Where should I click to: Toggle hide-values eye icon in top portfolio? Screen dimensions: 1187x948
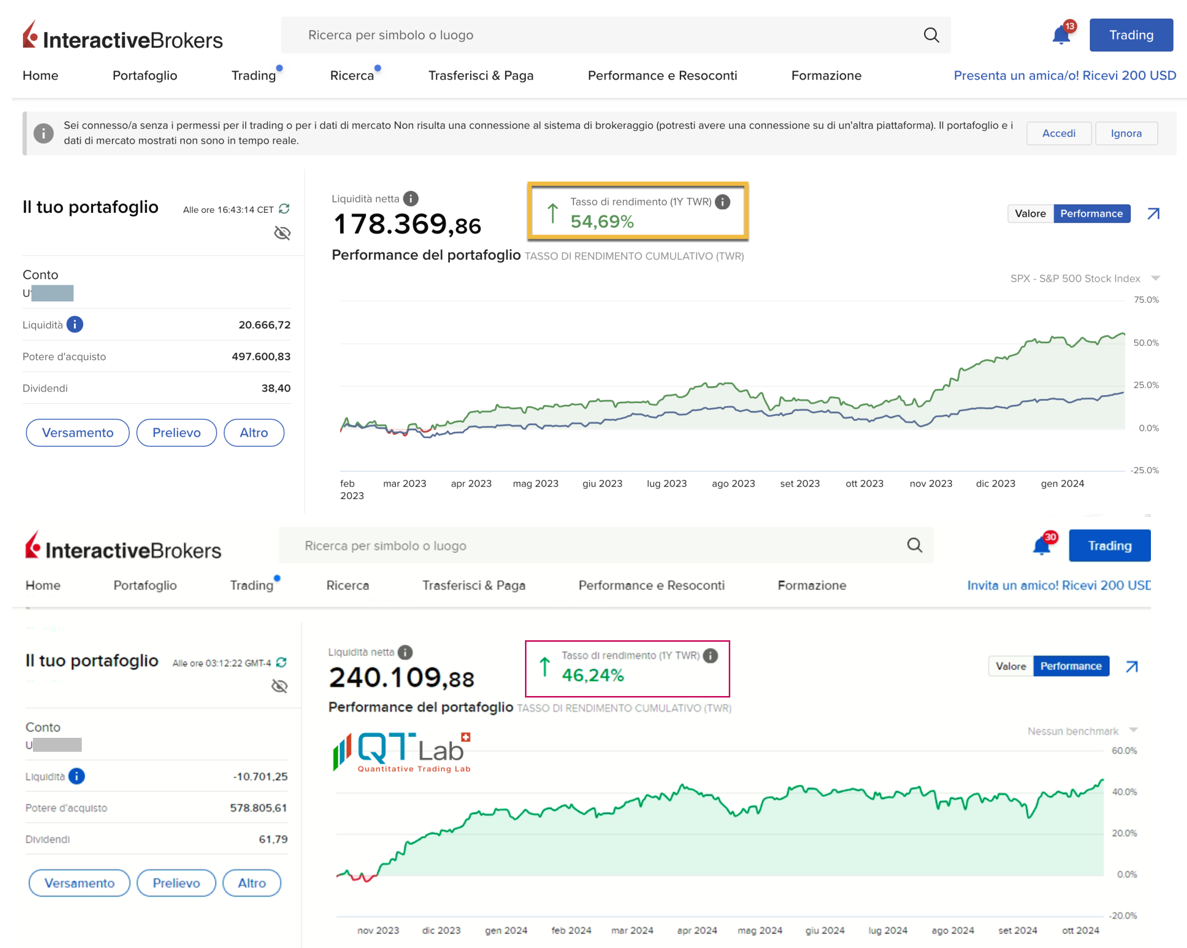282,234
